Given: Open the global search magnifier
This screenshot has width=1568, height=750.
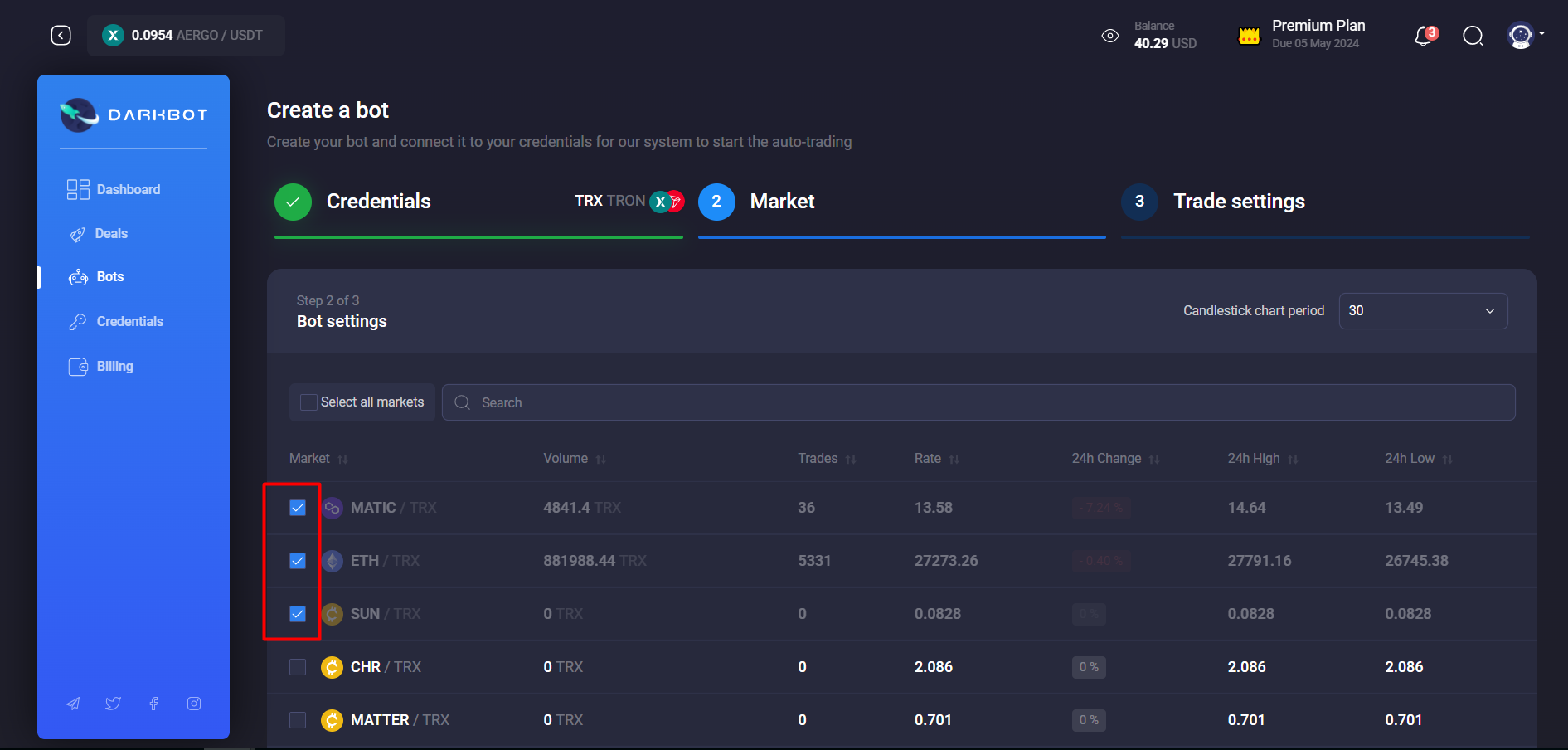Looking at the screenshot, I should [x=1473, y=37].
